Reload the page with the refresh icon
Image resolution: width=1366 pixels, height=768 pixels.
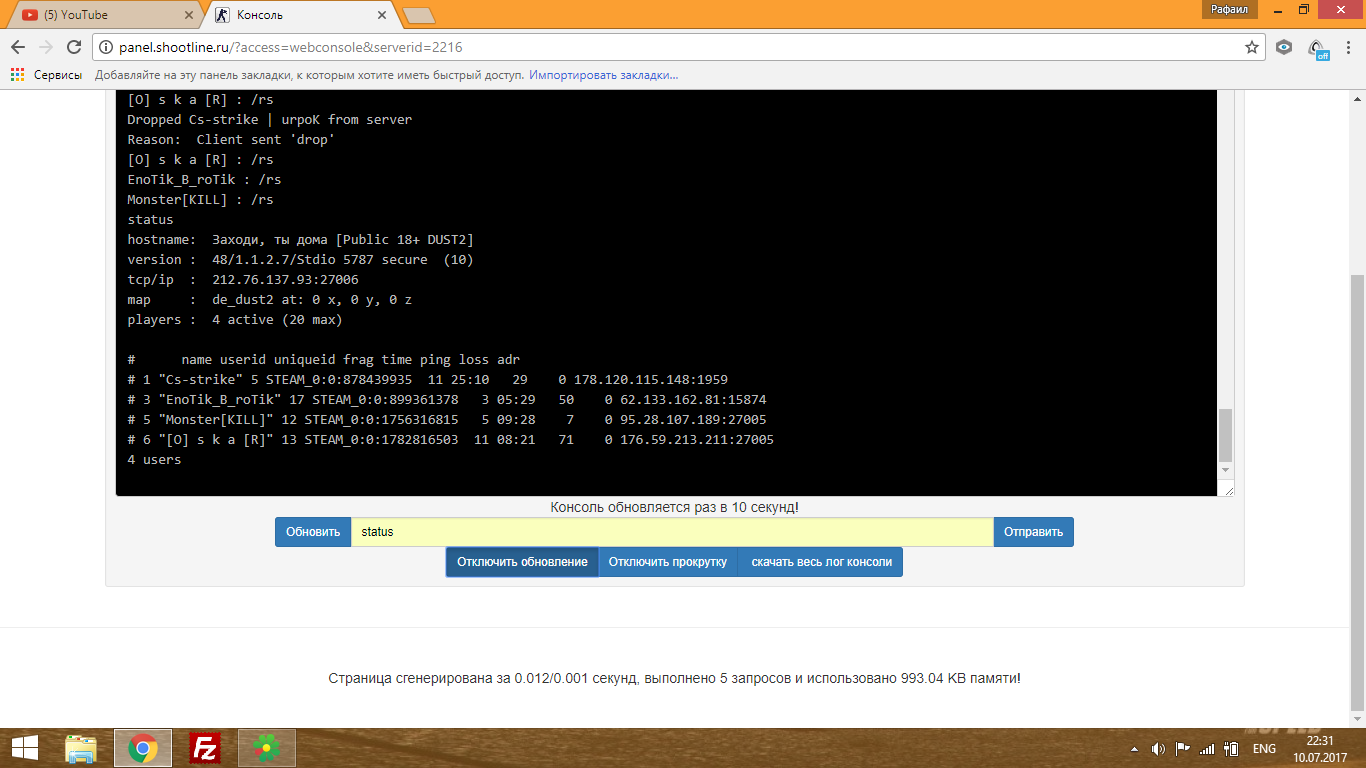[x=74, y=47]
